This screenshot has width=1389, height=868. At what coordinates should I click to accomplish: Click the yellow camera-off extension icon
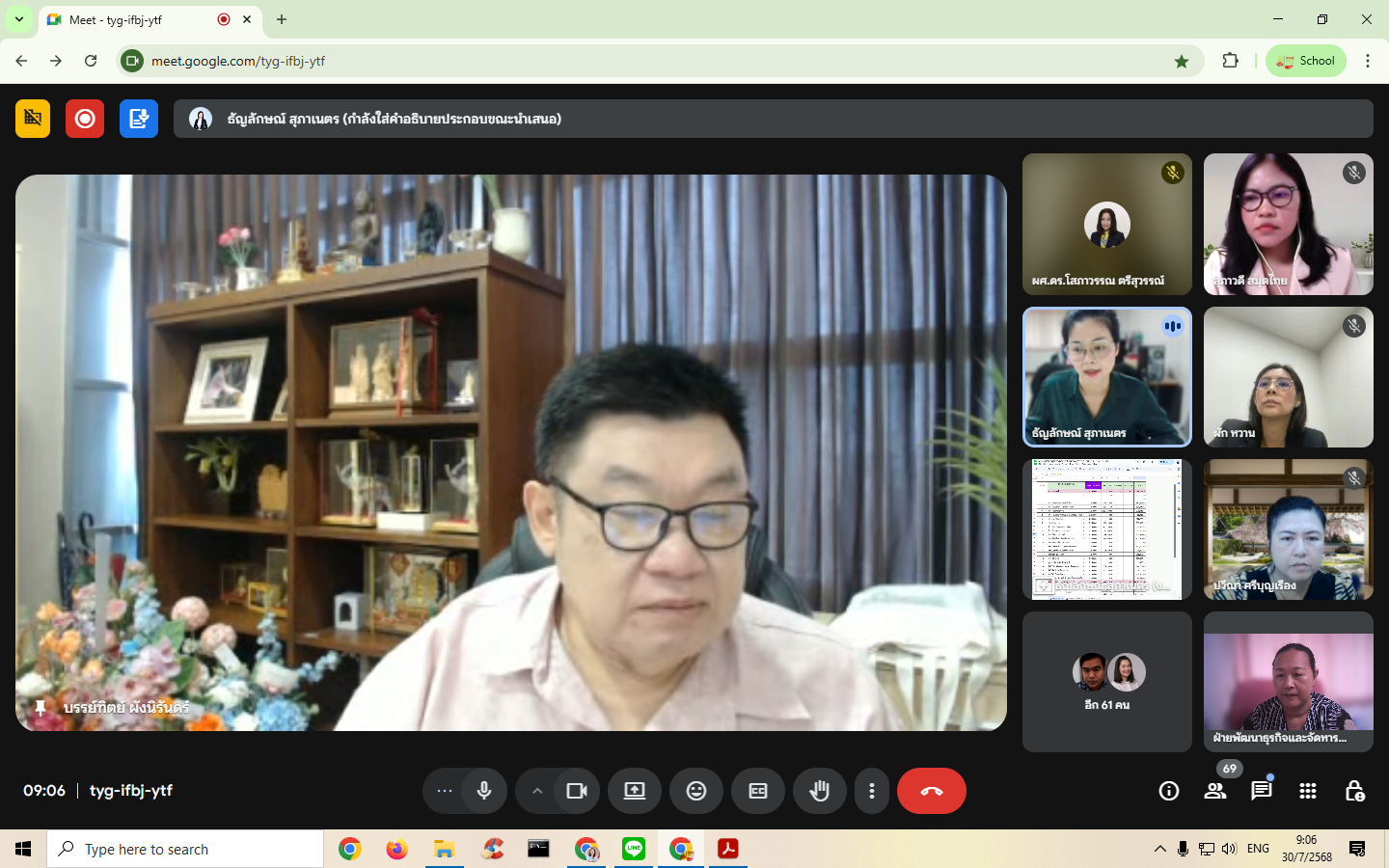(x=33, y=119)
